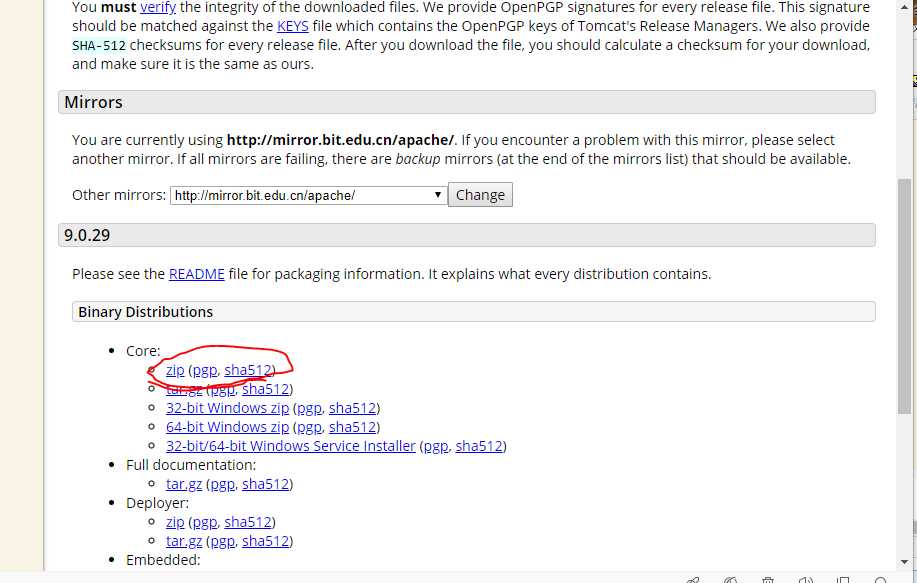The height and width of the screenshot is (583, 917).
Task: Open the verify link in the integrity paragraph
Action: [158, 8]
